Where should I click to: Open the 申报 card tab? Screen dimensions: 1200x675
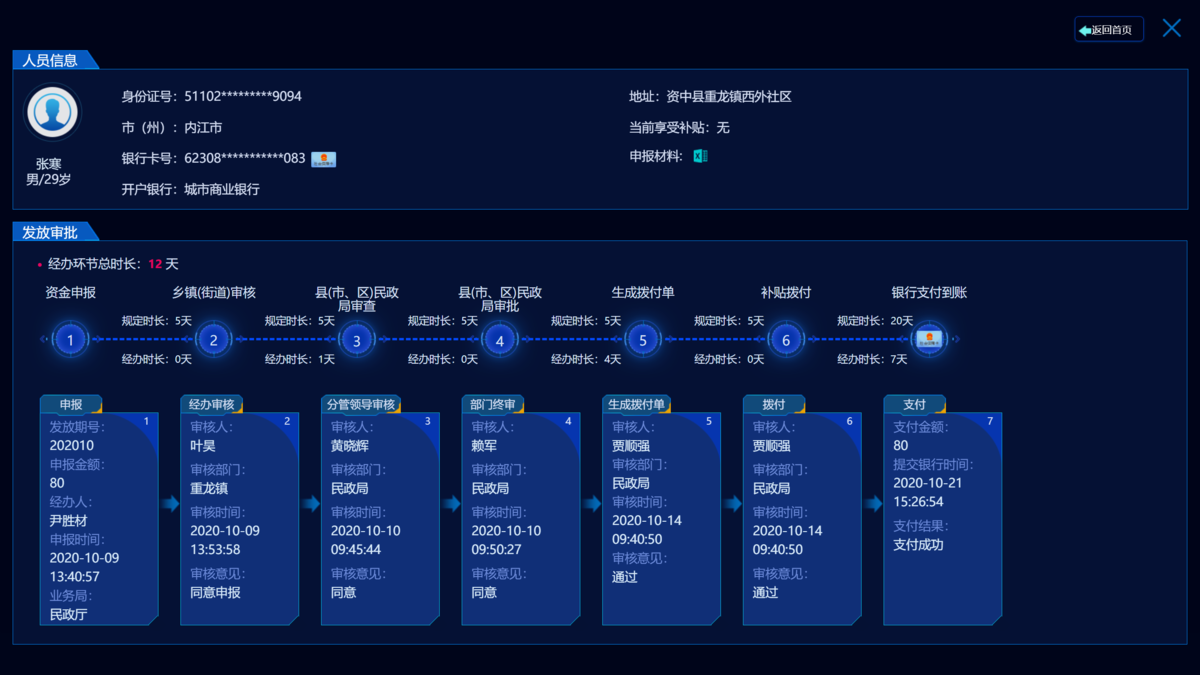71,405
